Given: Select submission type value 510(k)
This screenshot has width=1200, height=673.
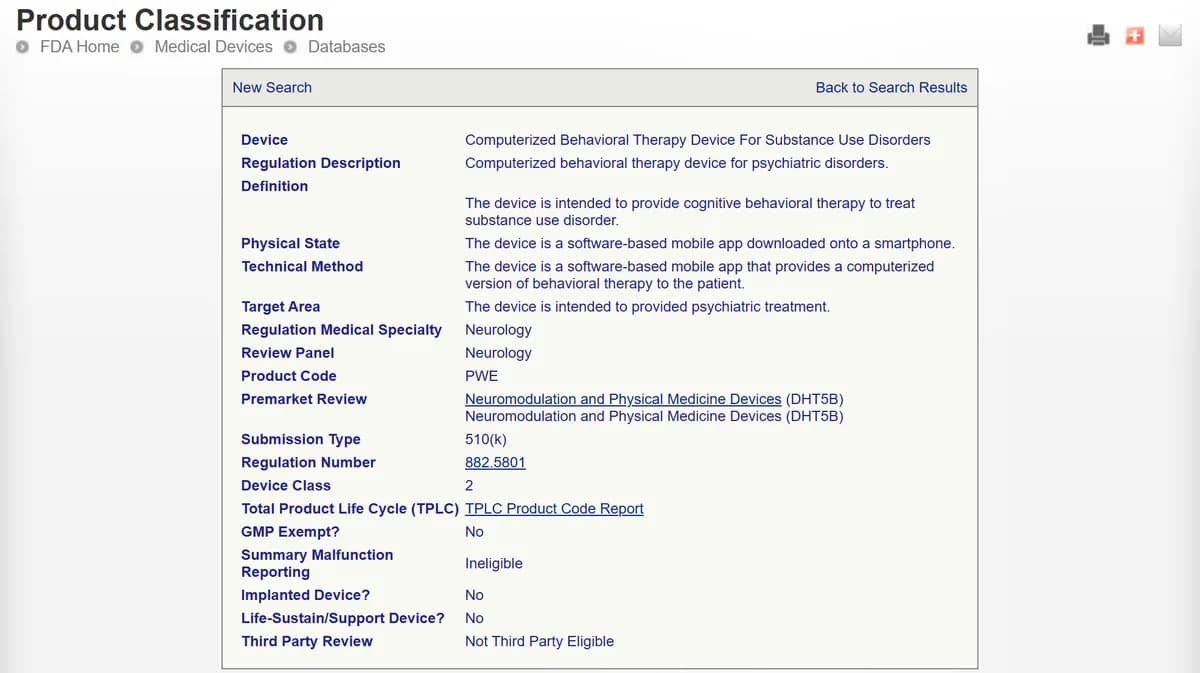Looking at the screenshot, I should coord(487,439).
